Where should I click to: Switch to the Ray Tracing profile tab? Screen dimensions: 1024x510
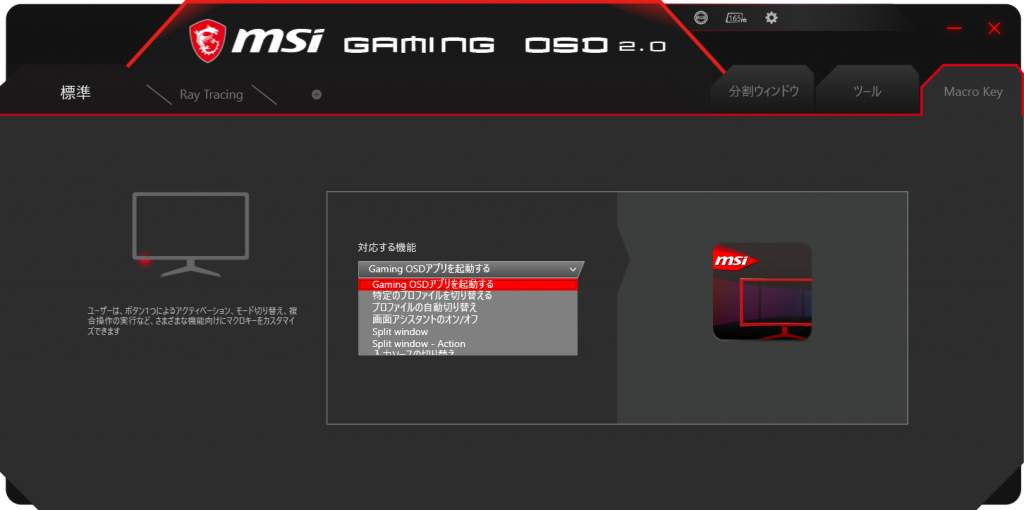[211, 95]
